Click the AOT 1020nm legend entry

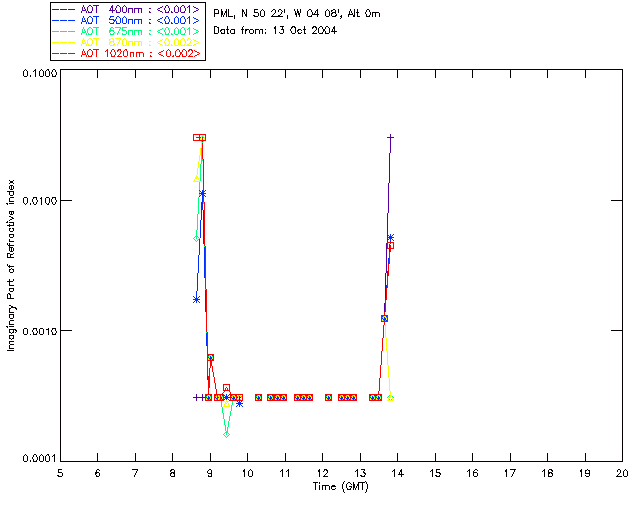(x=127, y=53)
